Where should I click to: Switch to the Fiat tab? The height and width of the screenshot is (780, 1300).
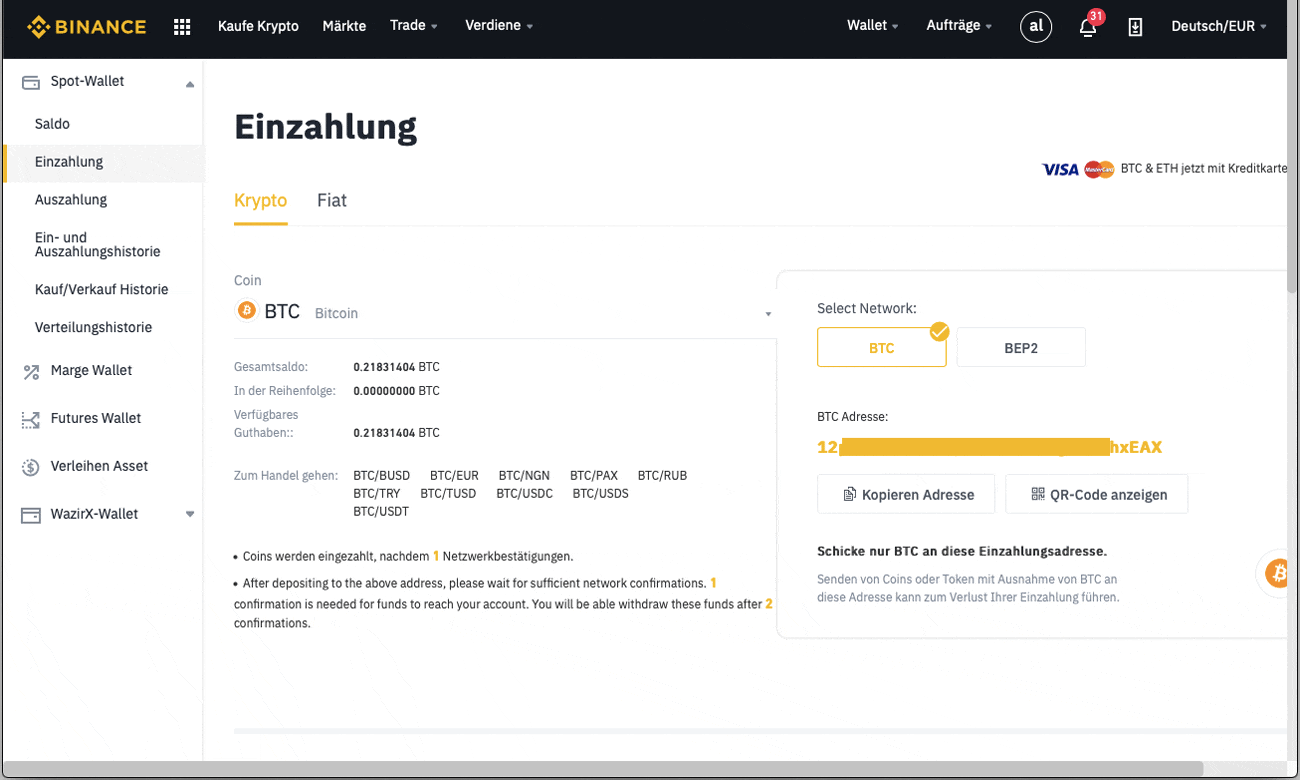click(331, 200)
